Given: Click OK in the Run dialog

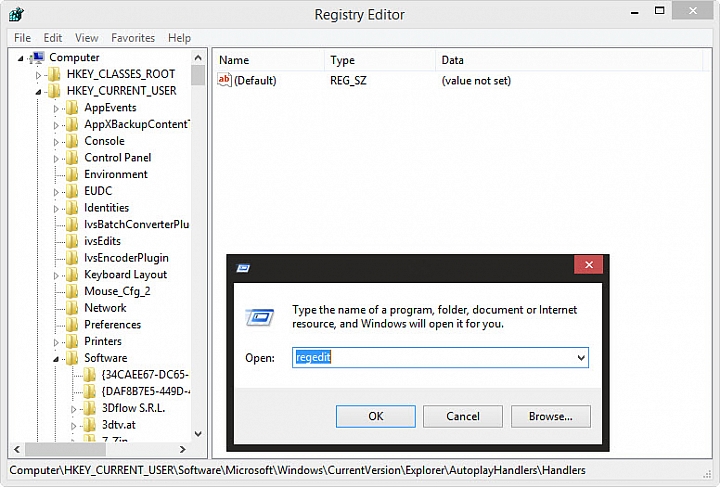Looking at the screenshot, I should coord(376,416).
